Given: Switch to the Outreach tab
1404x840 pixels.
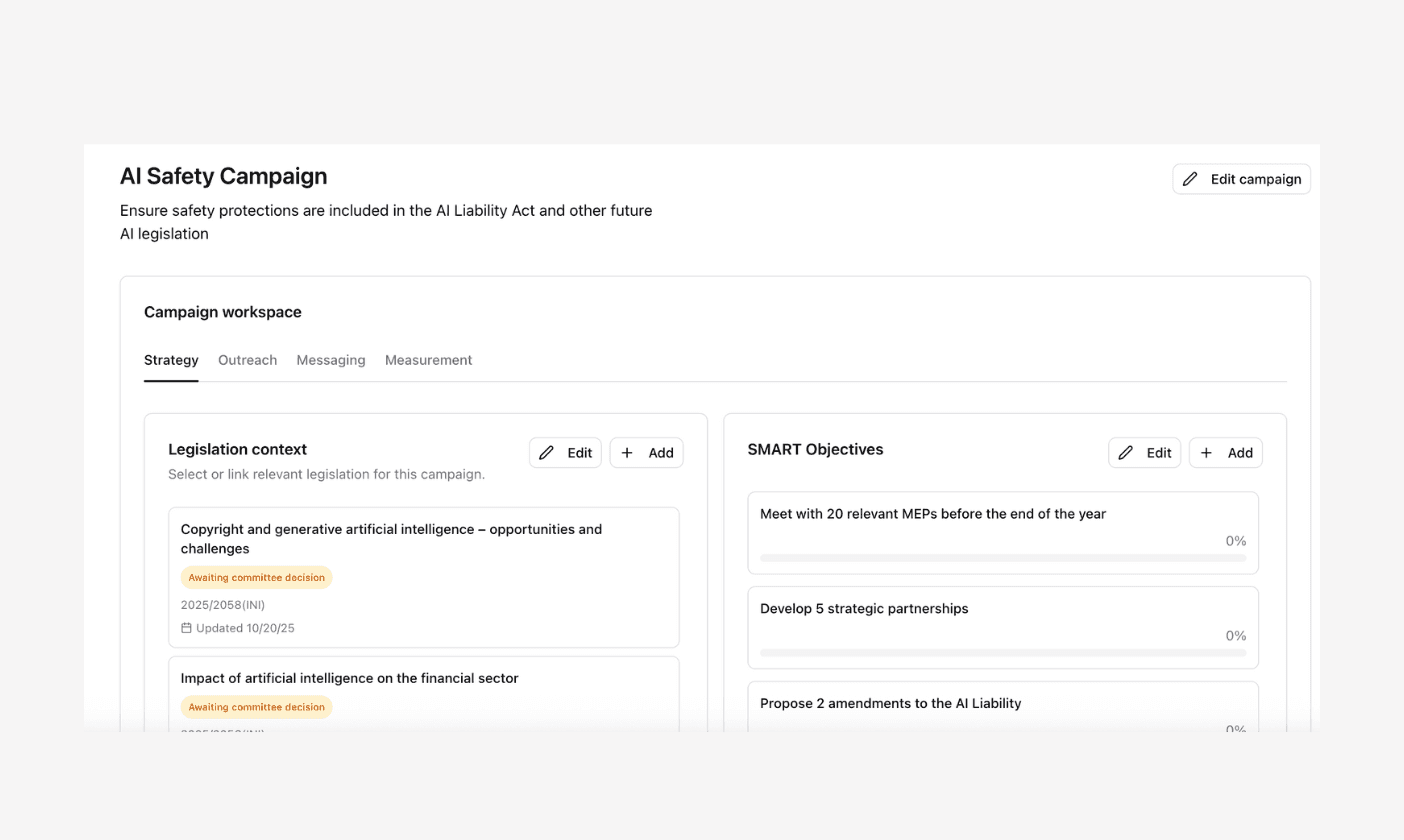Looking at the screenshot, I should pos(247,360).
